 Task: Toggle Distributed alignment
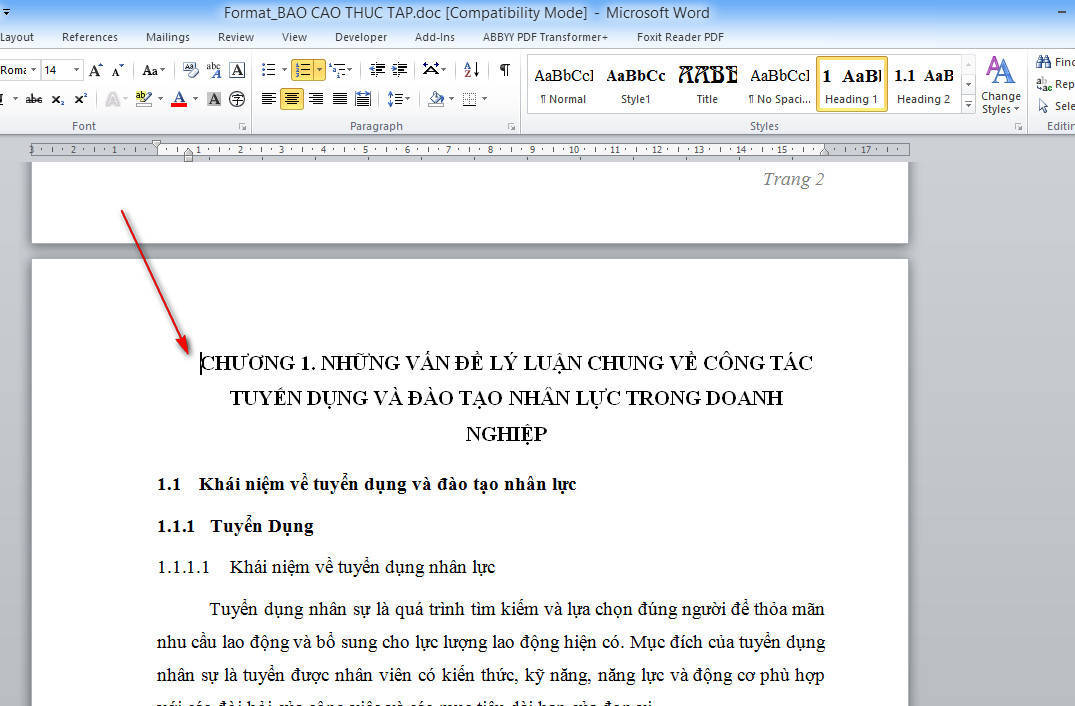click(x=363, y=99)
